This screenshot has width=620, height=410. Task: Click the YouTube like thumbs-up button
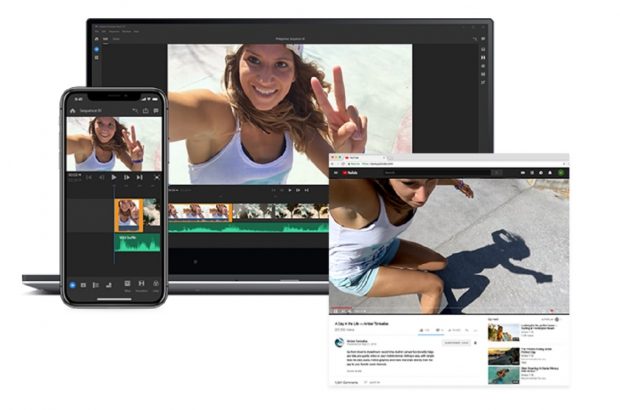coord(424,330)
